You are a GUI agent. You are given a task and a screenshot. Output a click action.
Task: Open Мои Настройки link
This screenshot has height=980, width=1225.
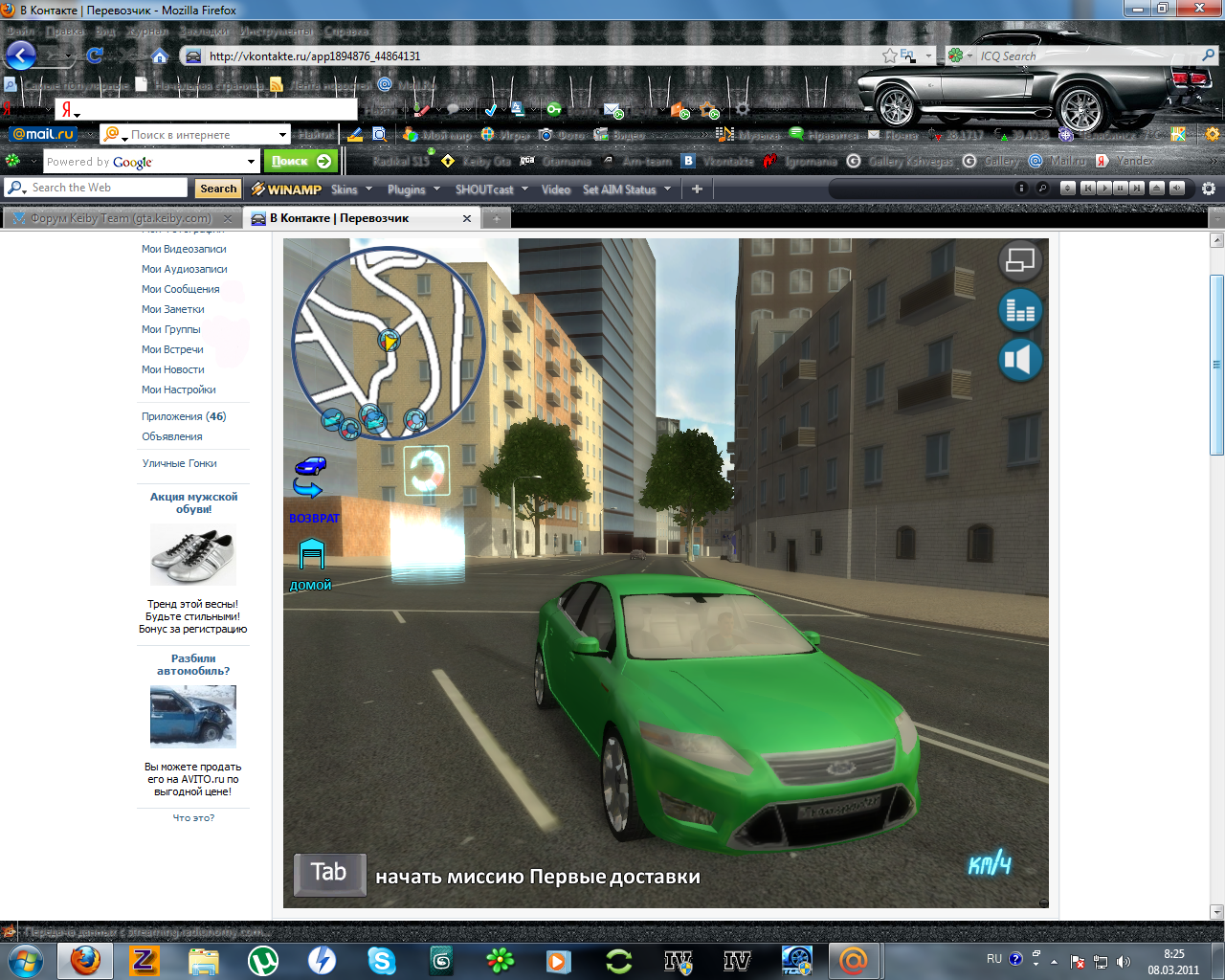(x=179, y=390)
